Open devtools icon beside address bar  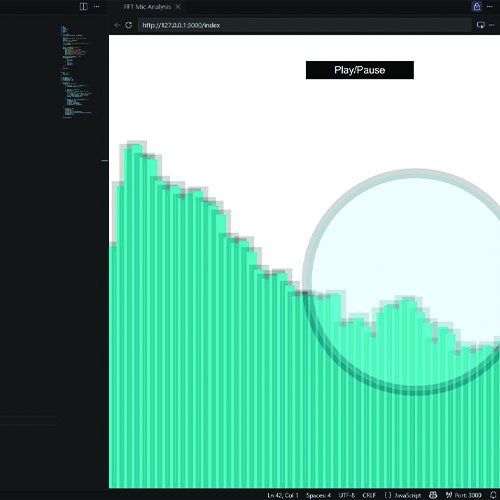click(x=480, y=25)
